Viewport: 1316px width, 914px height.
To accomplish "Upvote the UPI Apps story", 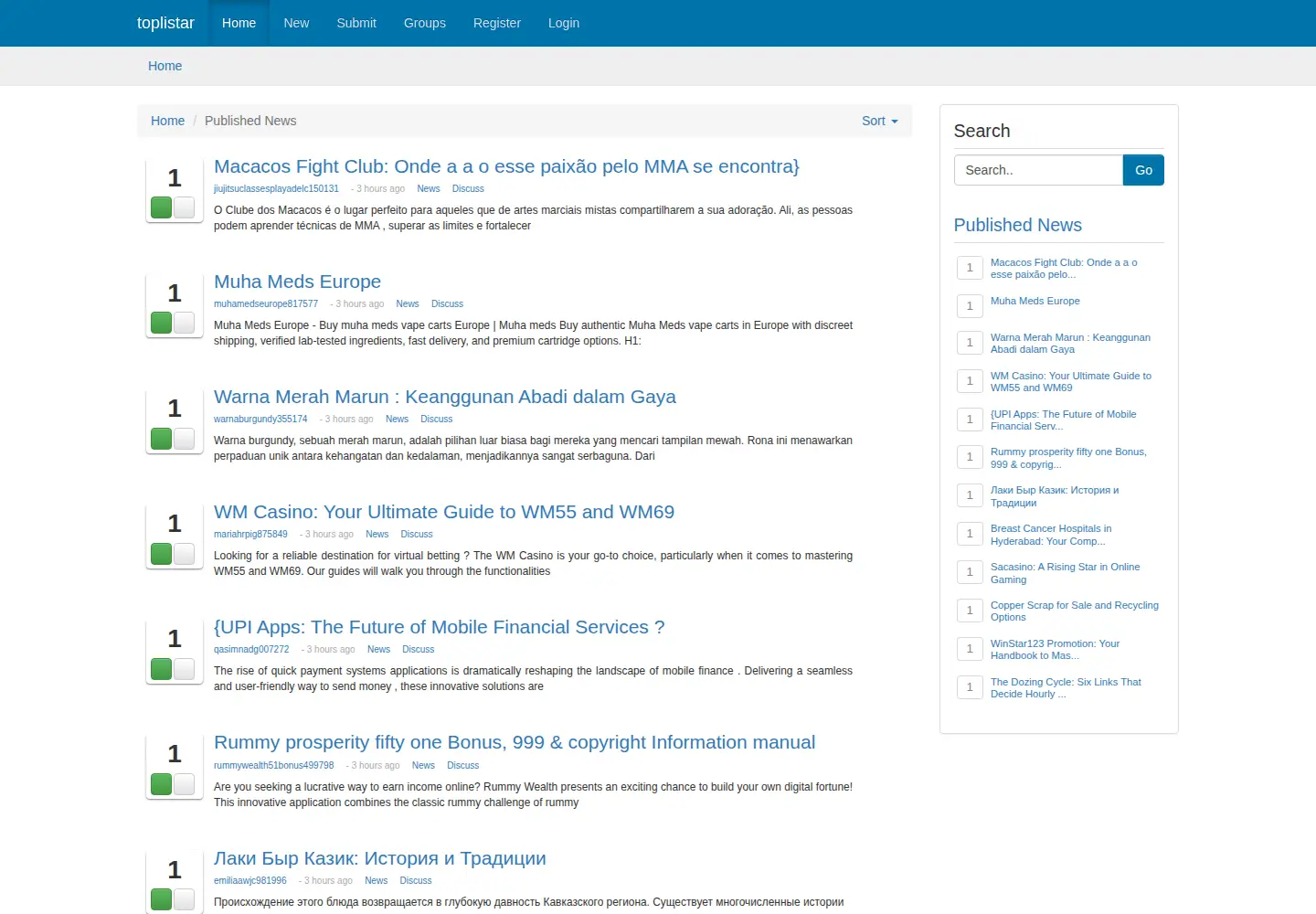I will pyautogui.click(x=162, y=669).
